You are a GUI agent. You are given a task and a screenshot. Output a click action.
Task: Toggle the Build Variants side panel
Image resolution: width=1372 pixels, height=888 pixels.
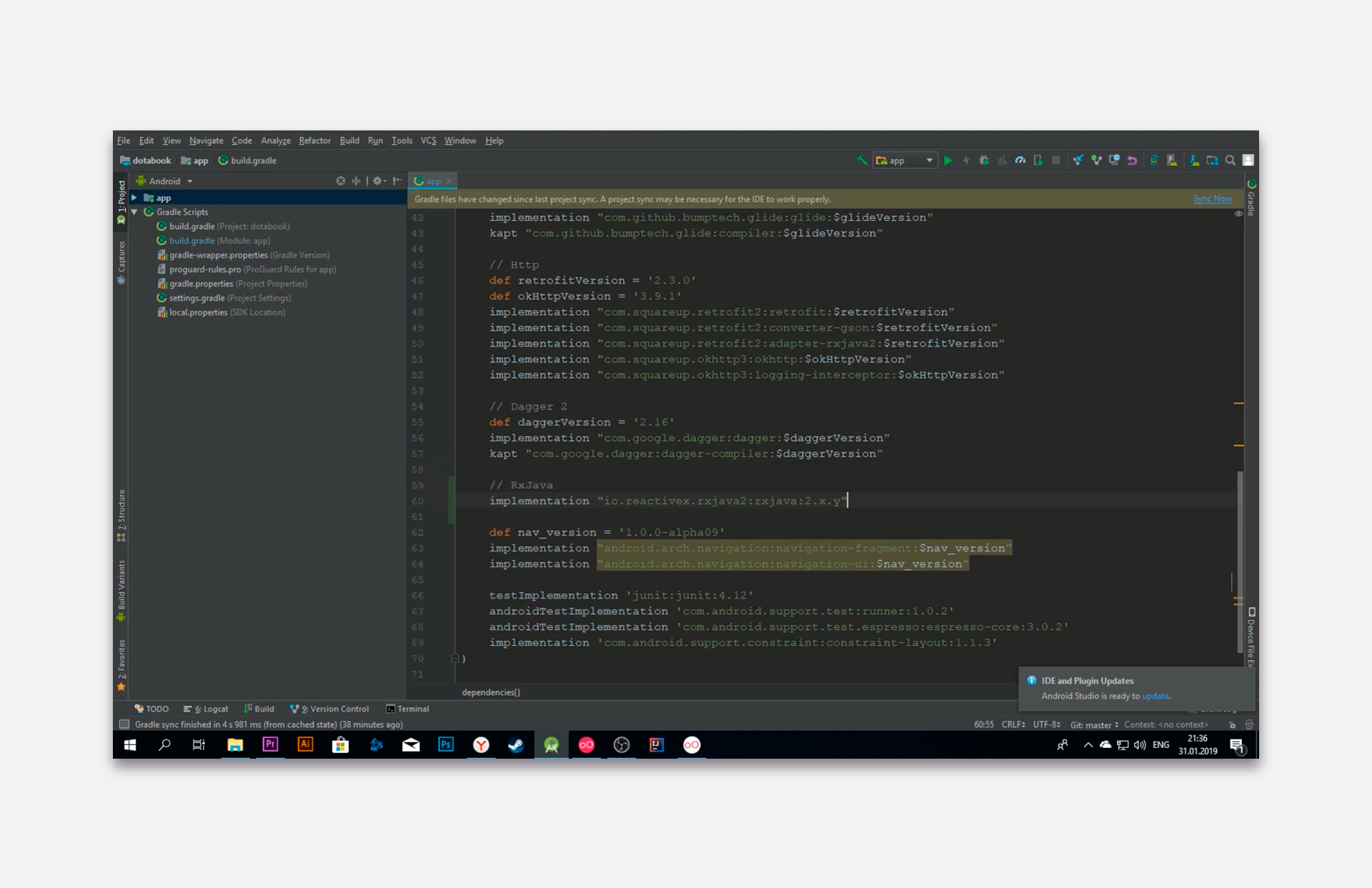point(121,589)
